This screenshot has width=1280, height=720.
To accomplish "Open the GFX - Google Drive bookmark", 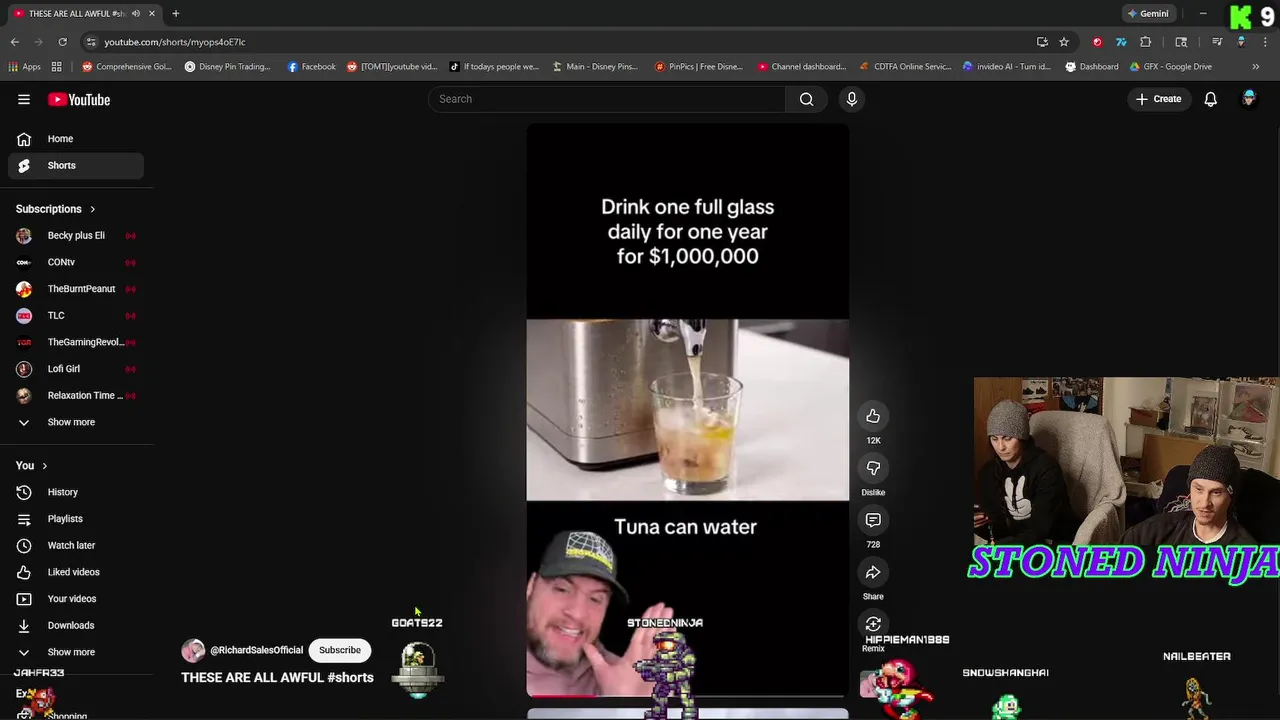I will coord(1171,67).
